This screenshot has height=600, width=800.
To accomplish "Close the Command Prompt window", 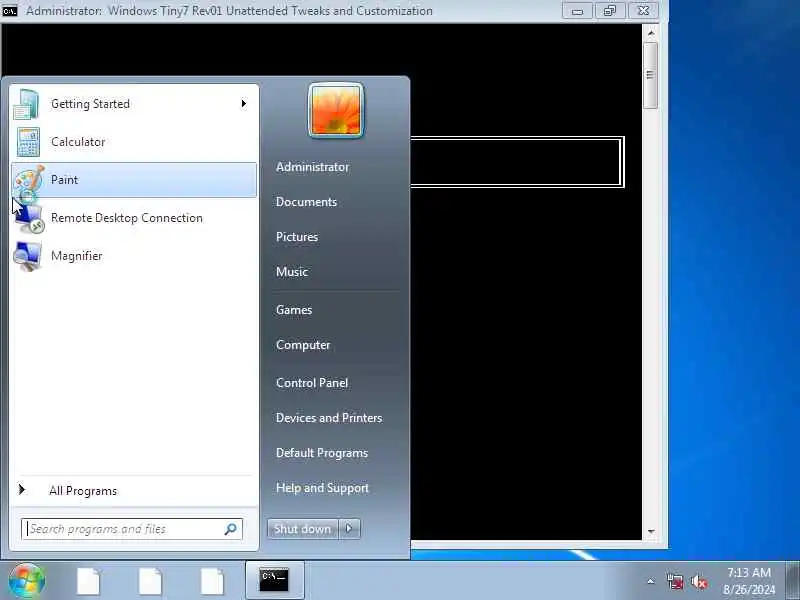I will [643, 11].
